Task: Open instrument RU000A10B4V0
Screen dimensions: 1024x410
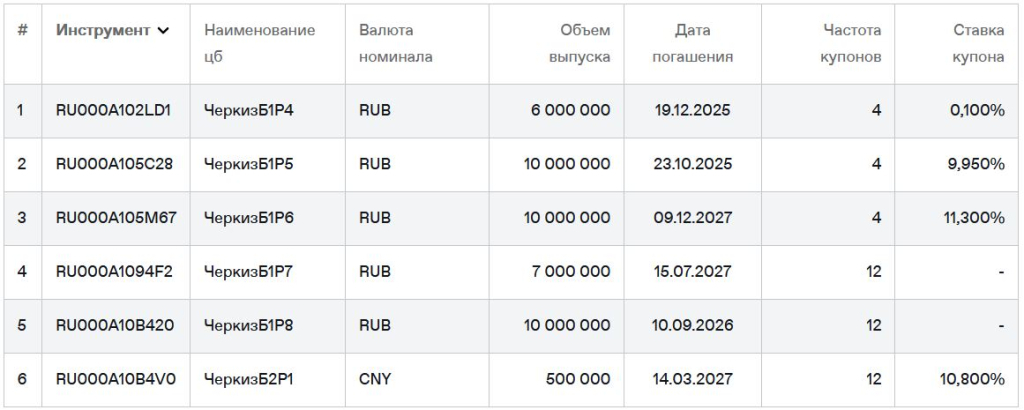Action: click(x=116, y=379)
